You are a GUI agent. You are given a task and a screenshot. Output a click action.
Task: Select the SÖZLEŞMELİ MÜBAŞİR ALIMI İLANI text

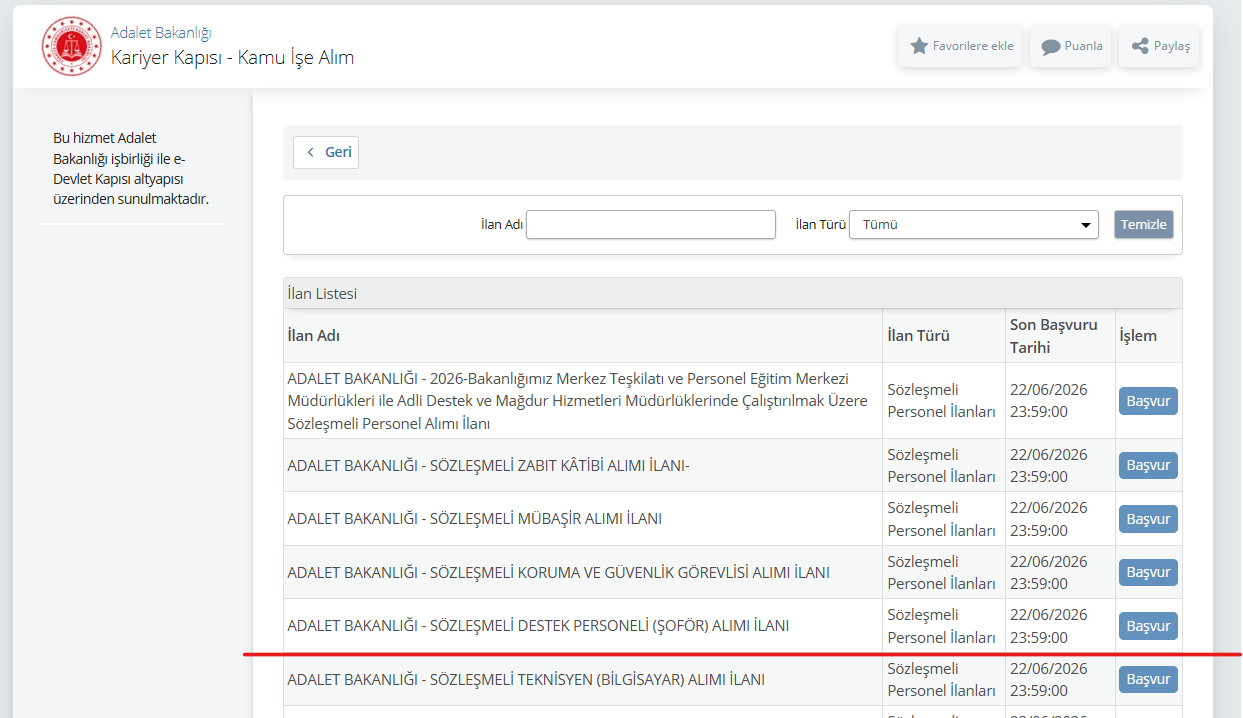[x=474, y=519]
